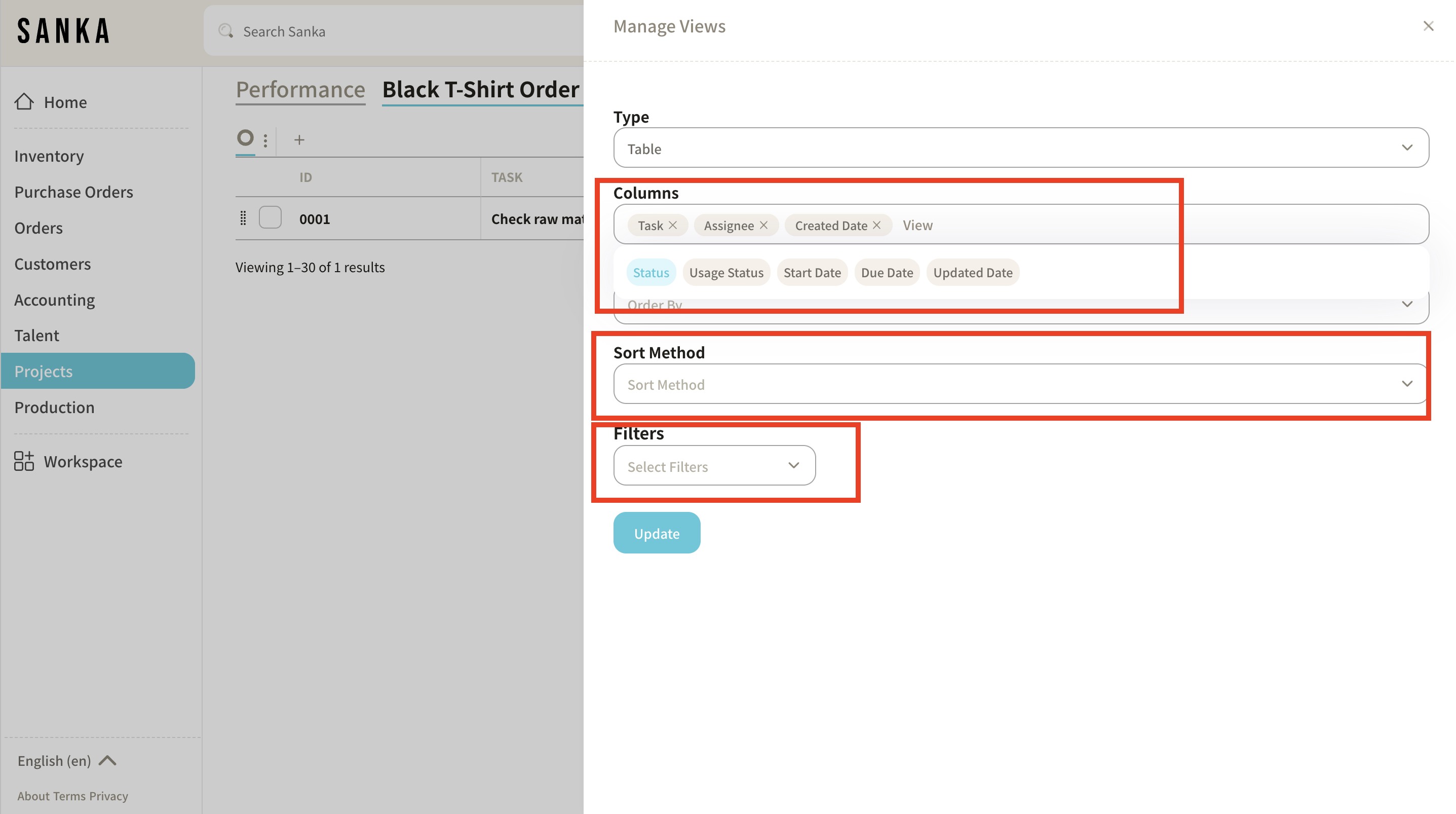Open the Privacy link in footer
This screenshot has height=814, width=1456.
(x=108, y=796)
